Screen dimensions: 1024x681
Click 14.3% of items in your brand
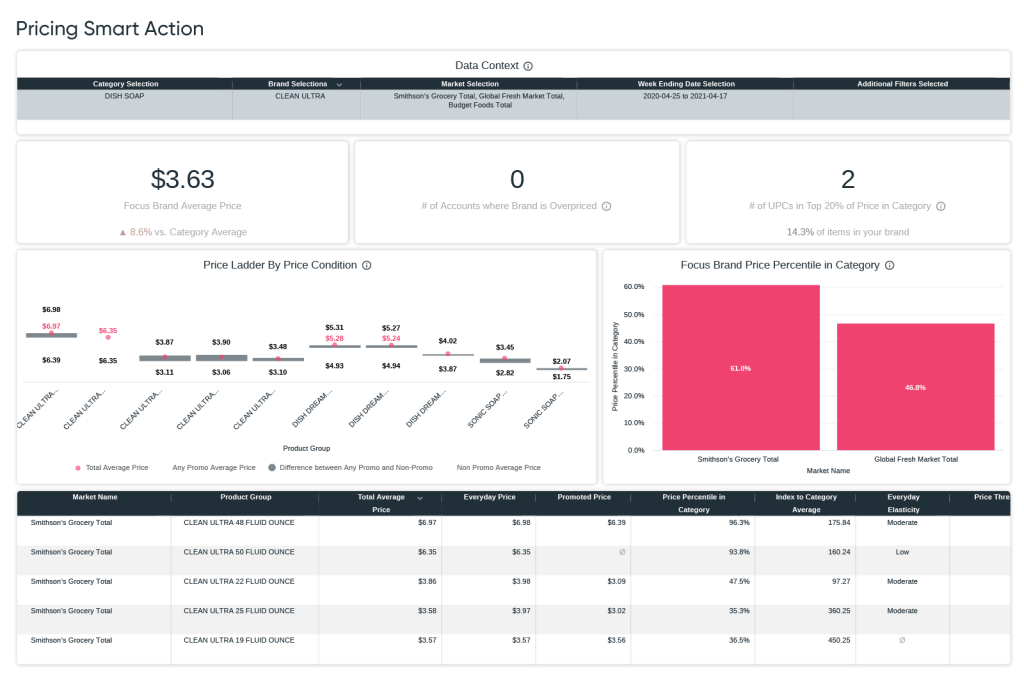pos(848,232)
